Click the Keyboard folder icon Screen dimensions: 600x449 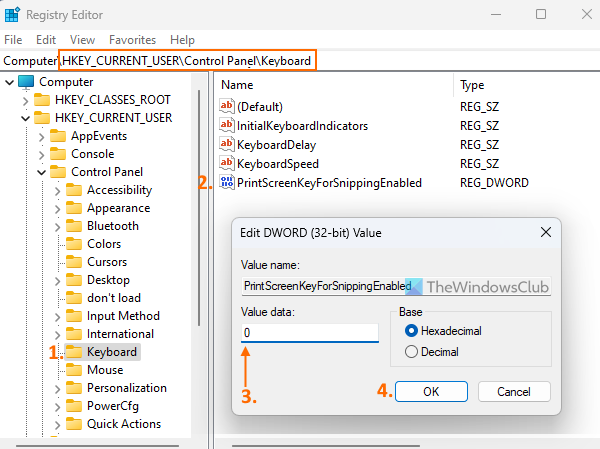pyautogui.click(x=74, y=352)
